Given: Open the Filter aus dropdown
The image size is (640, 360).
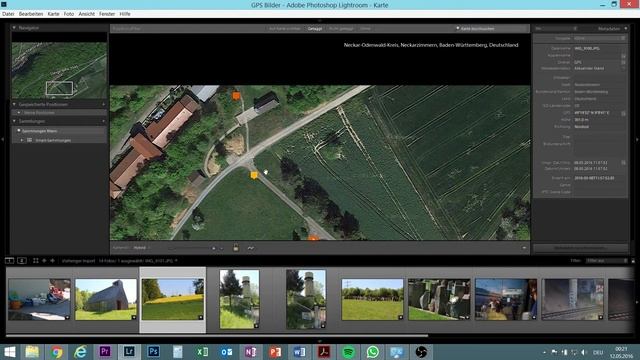Looking at the screenshot, I should 606,260.
